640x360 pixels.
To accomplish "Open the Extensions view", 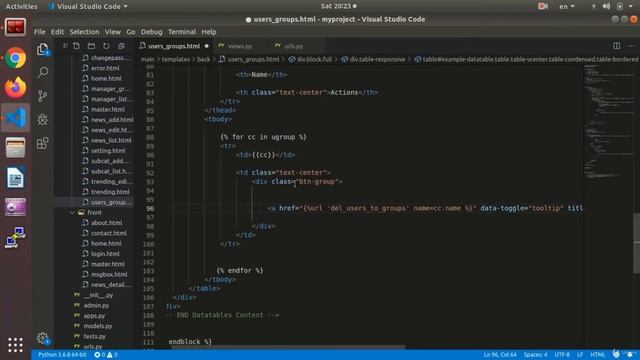I will pos(42,143).
